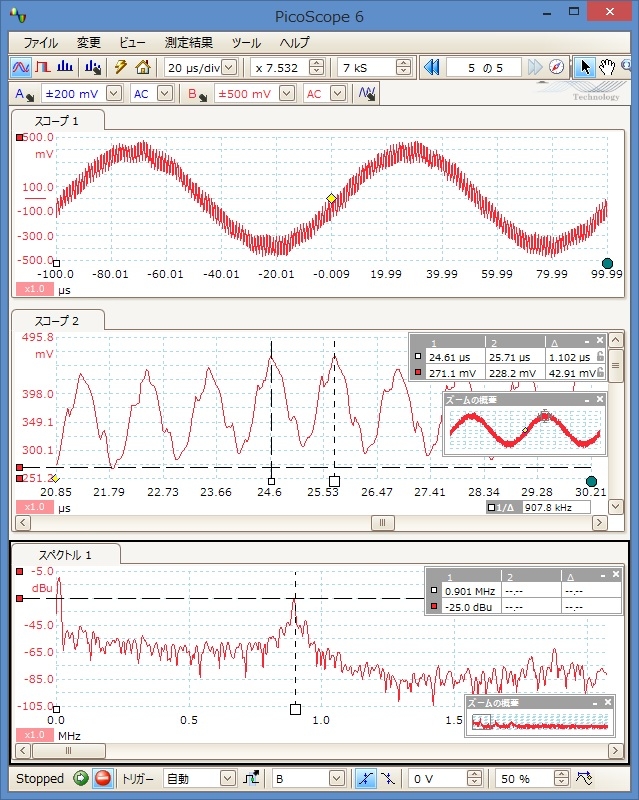The width and height of the screenshot is (639, 800).
Task: Click trigger marker tool at bottom right
Action: 584,779
